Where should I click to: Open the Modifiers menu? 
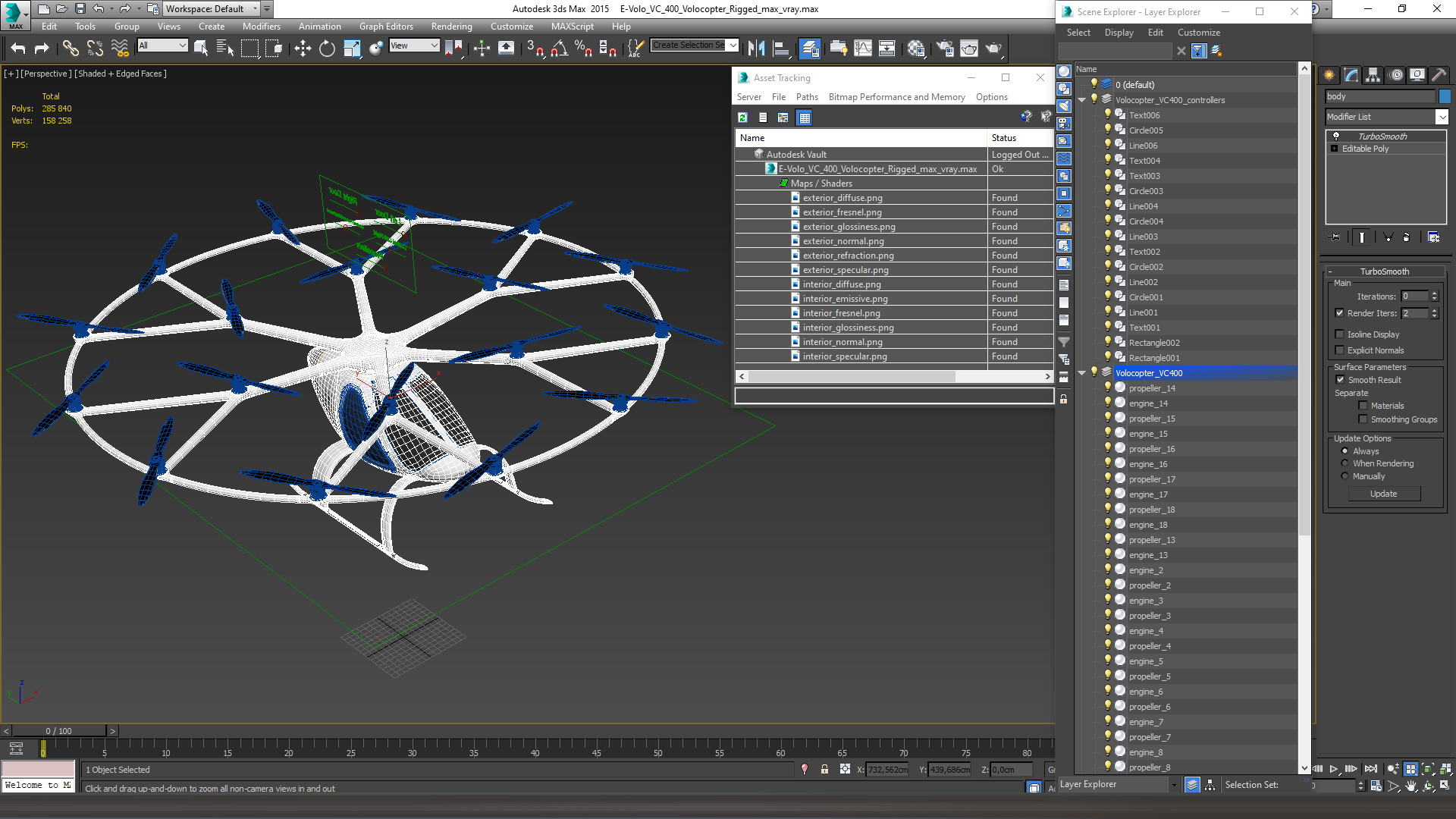click(x=262, y=27)
